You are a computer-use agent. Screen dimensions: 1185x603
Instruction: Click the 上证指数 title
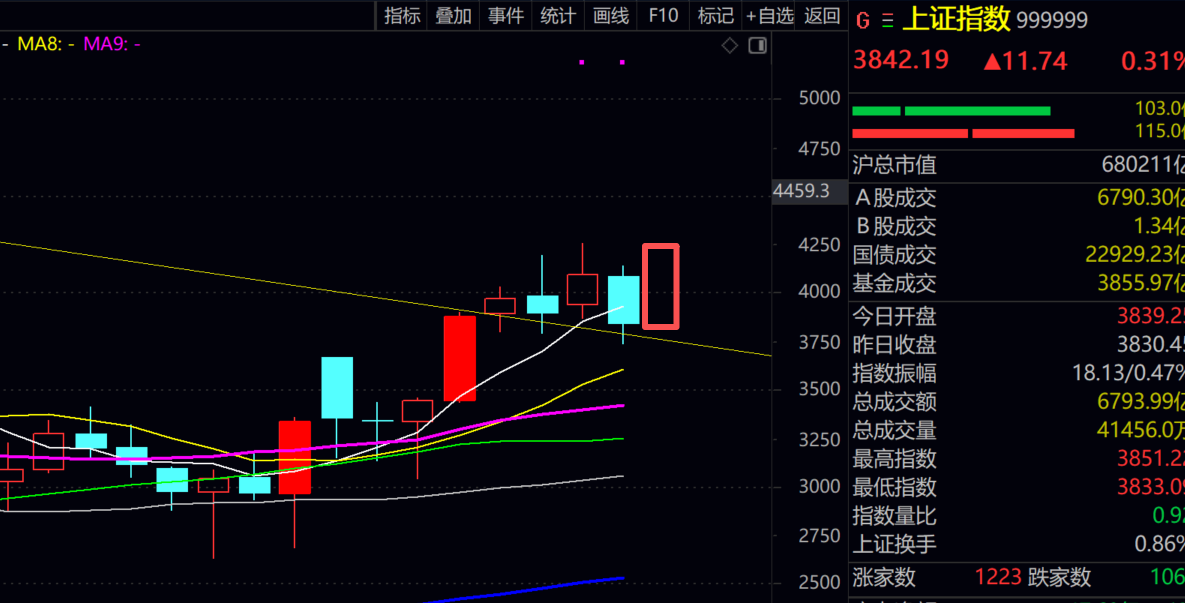[x=957, y=20]
